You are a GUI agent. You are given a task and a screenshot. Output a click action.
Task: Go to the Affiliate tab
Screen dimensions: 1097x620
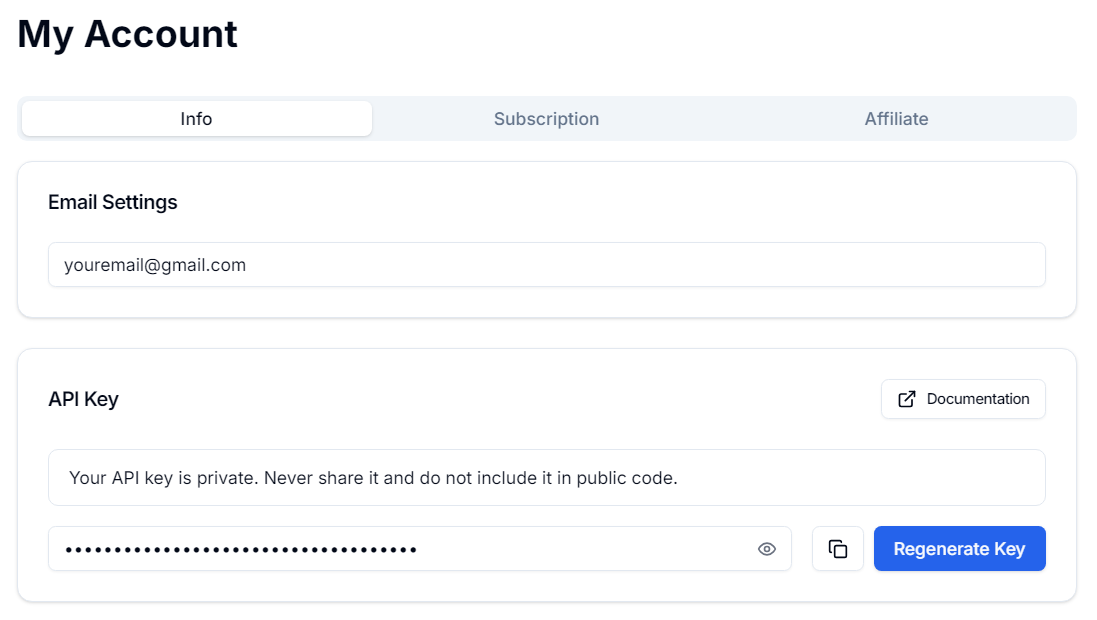896,119
